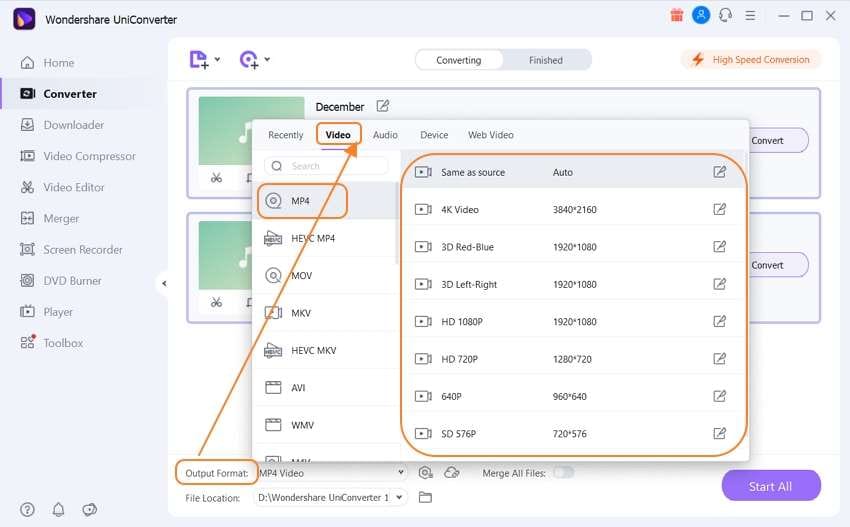Image resolution: width=850 pixels, height=527 pixels.
Task: Switch to the Recently tab
Action: [286, 135]
